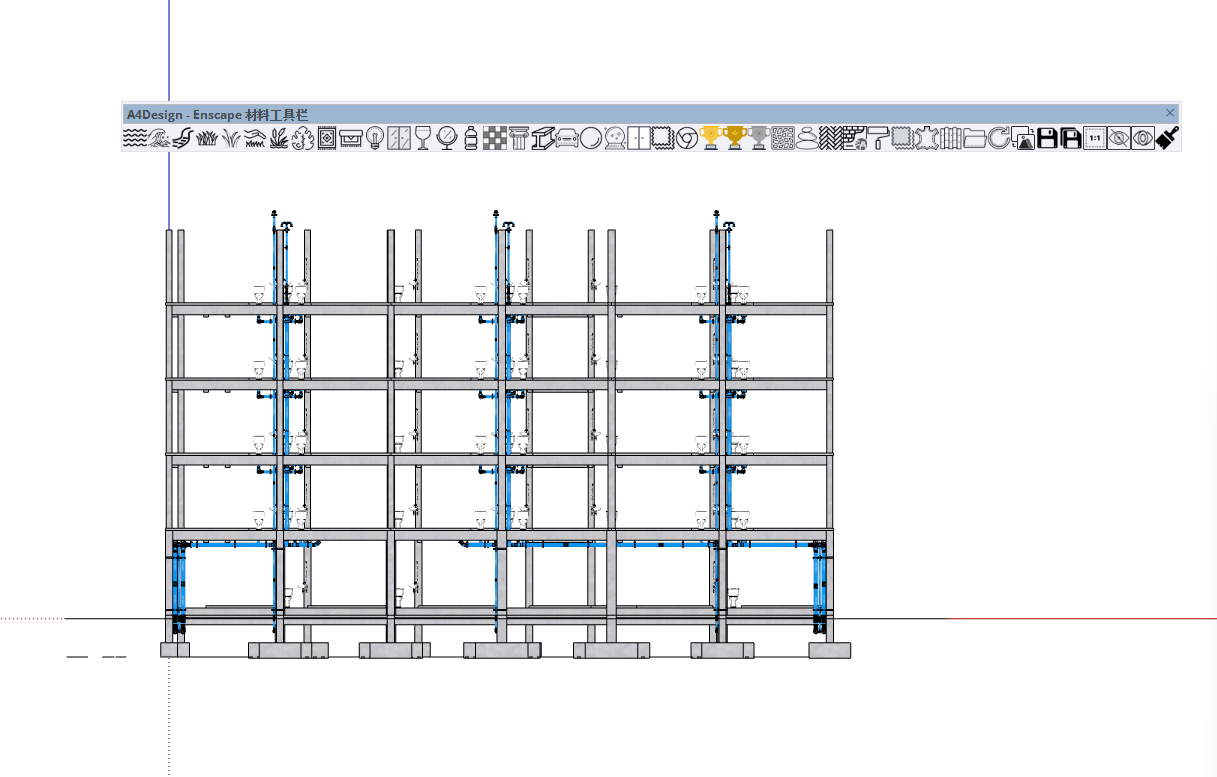Toggle the 1:1 scale icon

pos(1095,138)
